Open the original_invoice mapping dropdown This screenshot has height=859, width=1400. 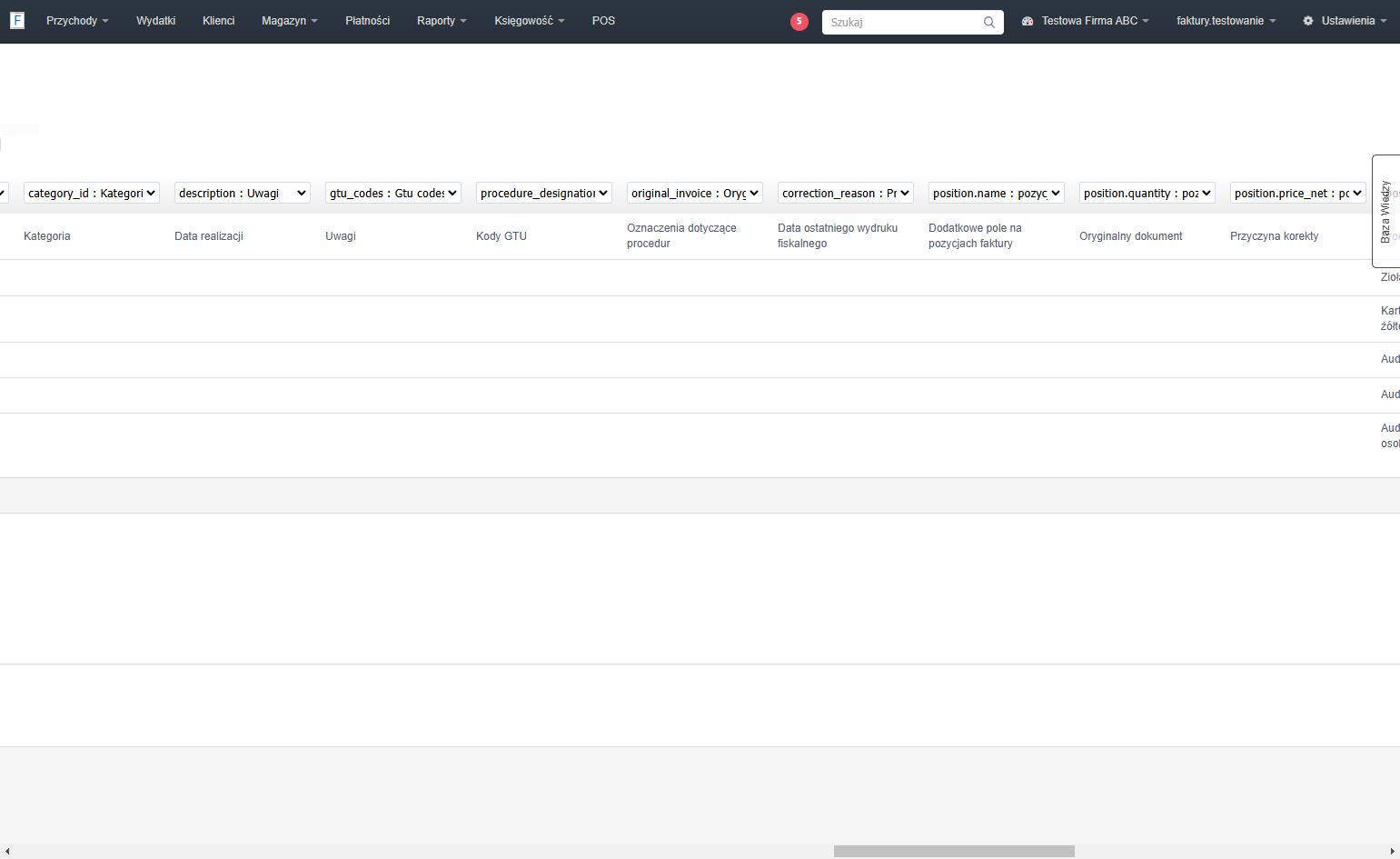(x=695, y=193)
